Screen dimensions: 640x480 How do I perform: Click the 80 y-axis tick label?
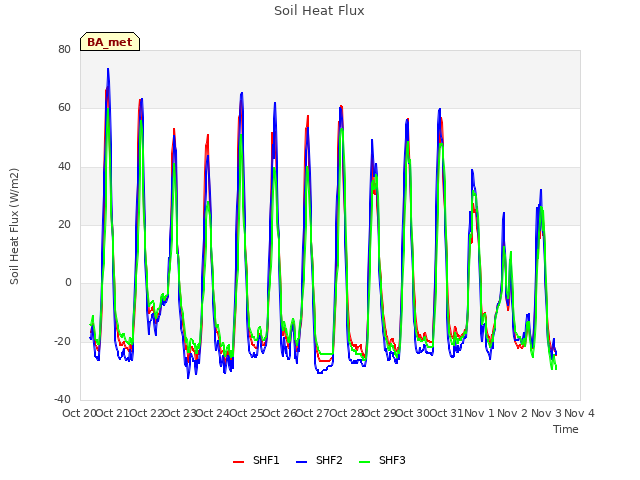[x=64, y=49]
